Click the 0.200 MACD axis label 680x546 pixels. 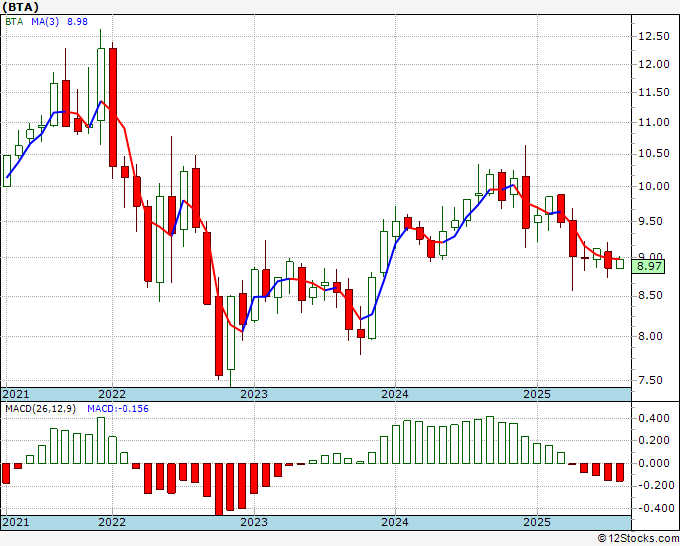654,441
